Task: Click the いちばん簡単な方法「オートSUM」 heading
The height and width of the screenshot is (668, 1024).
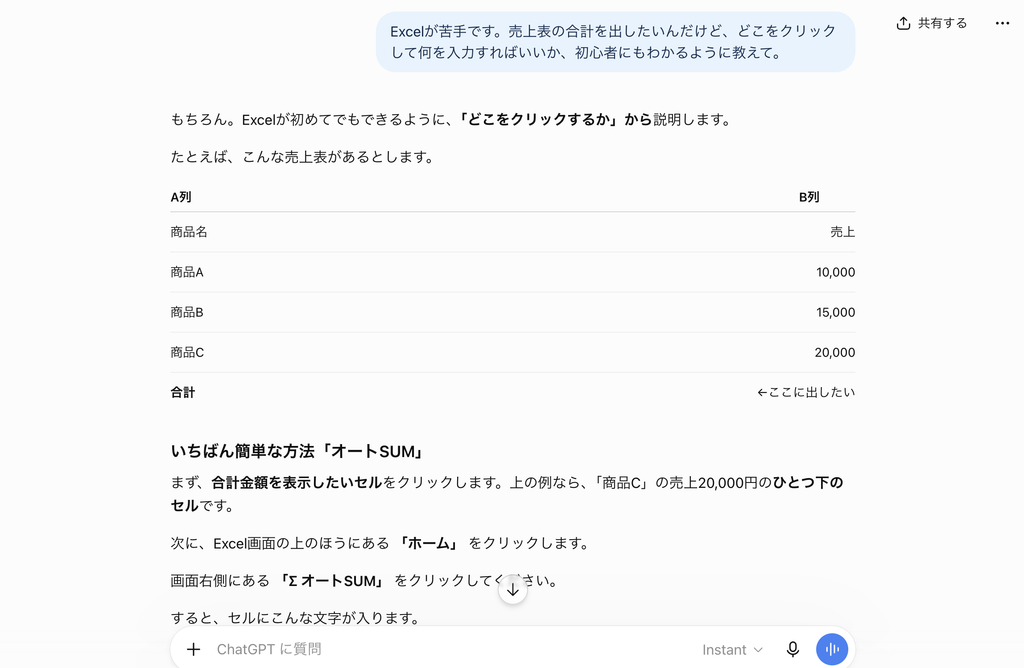Action: pyautogui.click(x=298, y=451)
